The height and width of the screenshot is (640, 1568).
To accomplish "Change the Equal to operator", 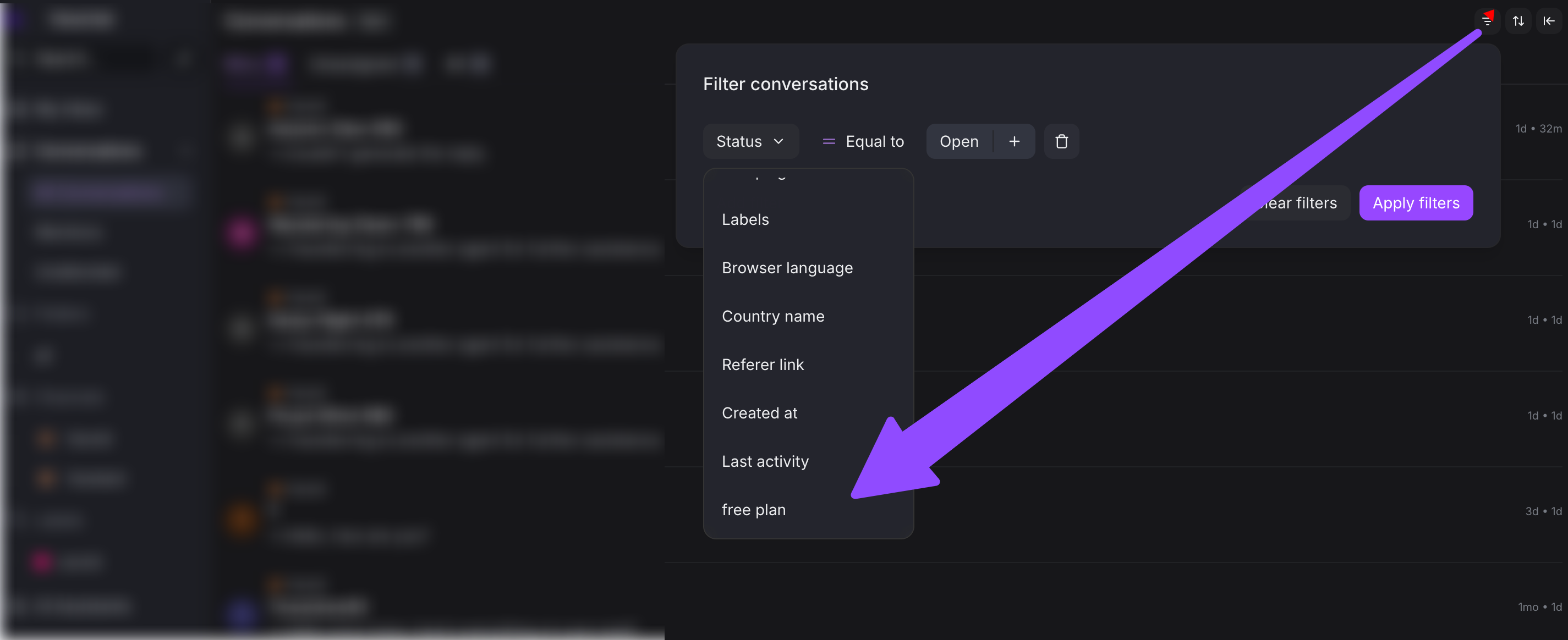I will coord(863,142).
